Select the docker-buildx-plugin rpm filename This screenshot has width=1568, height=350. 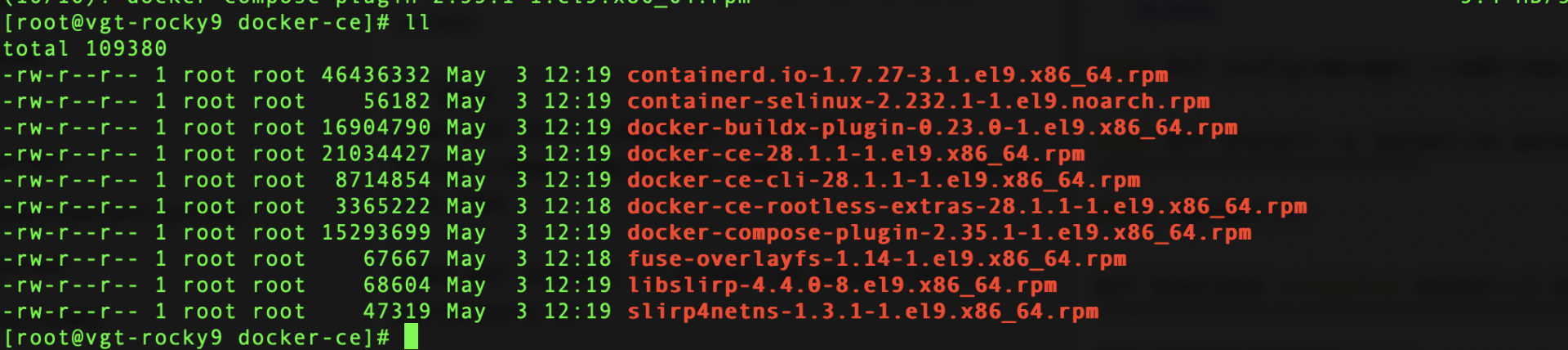932,128
